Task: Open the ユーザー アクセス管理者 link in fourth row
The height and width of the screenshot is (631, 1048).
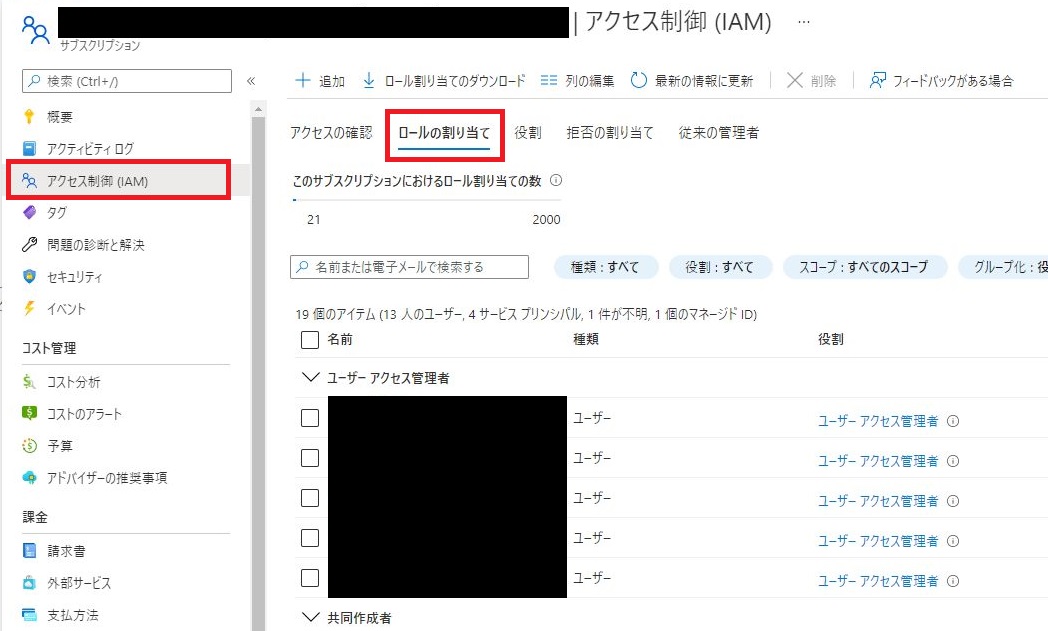Action: (878, 541)
